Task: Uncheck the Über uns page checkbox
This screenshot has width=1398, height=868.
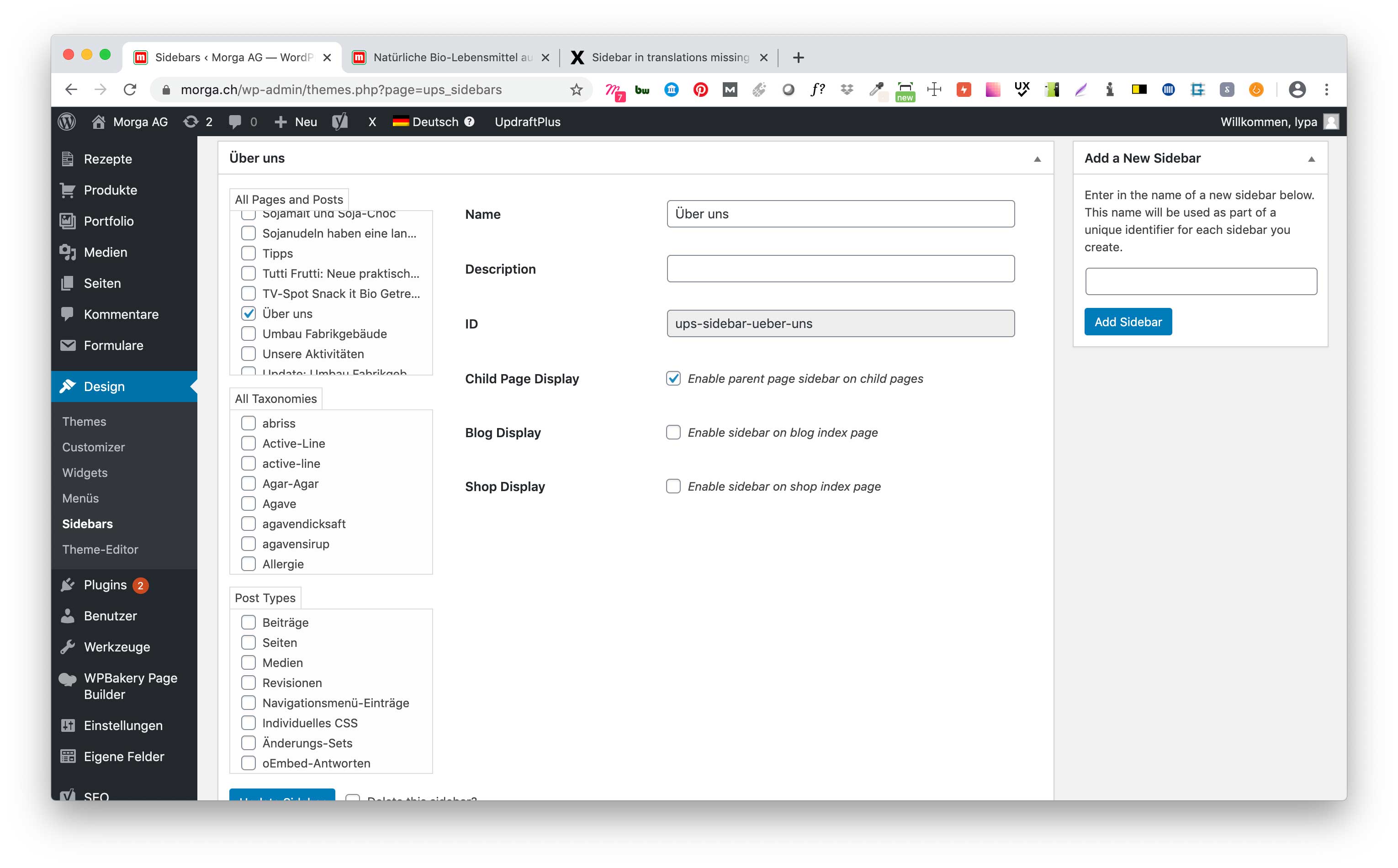Action: coord(248,313)
